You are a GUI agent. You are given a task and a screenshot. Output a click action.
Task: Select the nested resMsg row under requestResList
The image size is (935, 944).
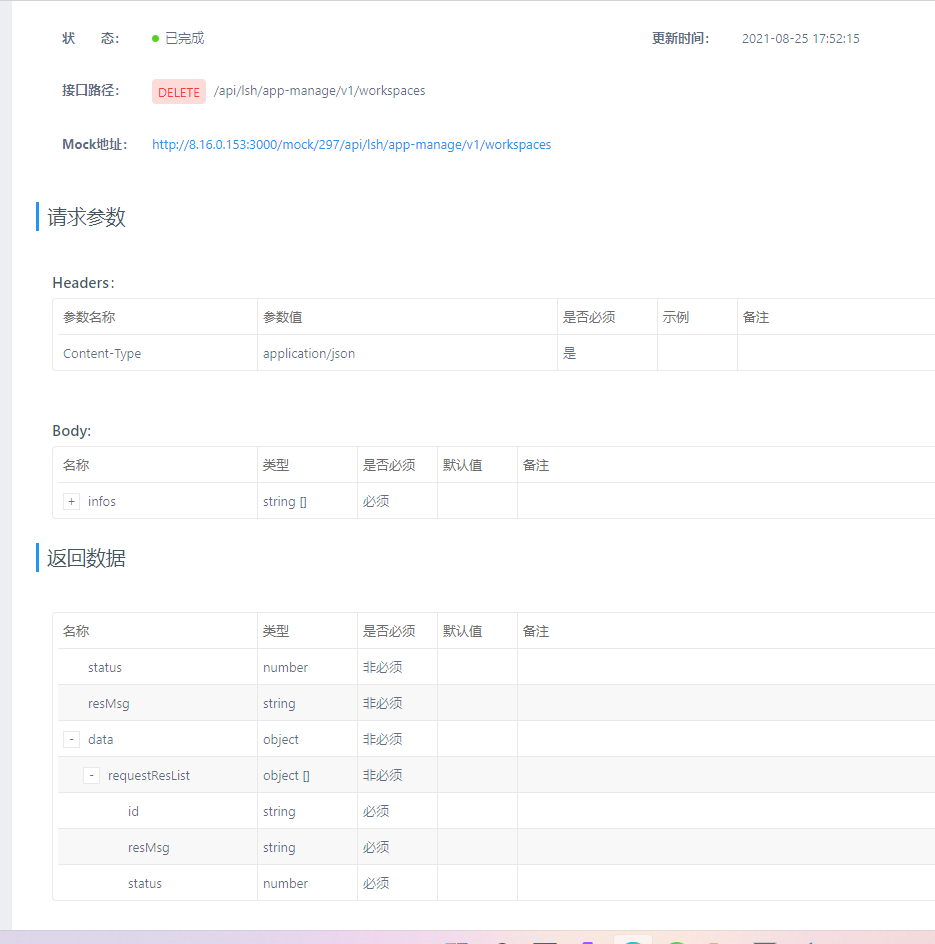(x=496, y=848)
